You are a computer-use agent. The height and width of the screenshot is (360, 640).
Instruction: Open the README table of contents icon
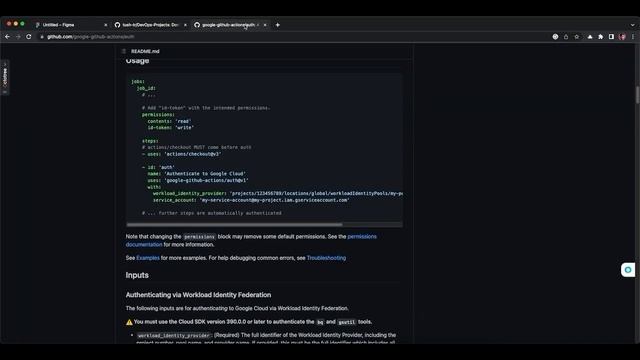click(x=124, y=51)
